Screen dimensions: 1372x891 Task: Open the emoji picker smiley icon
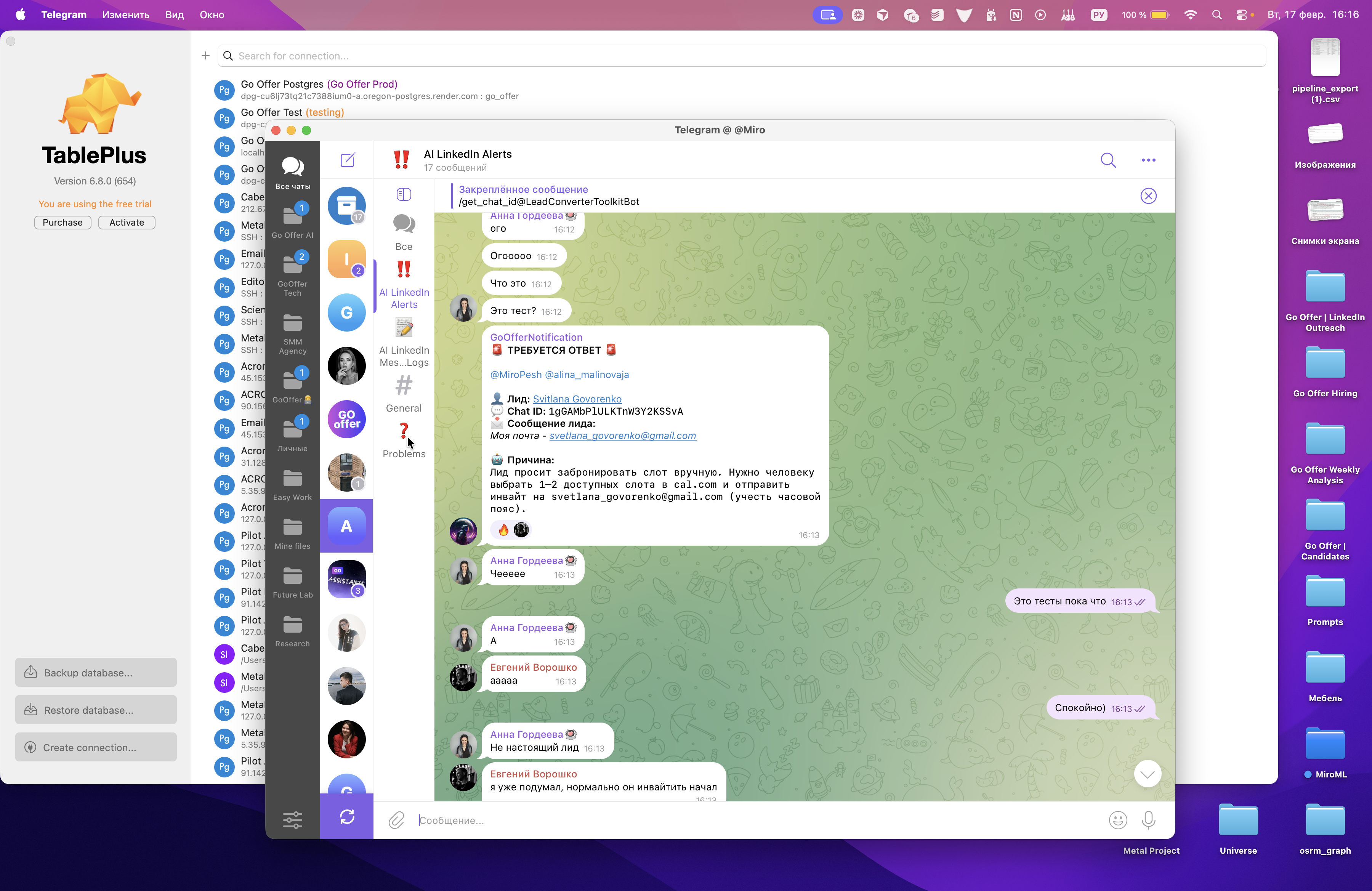click(1117, 819)
